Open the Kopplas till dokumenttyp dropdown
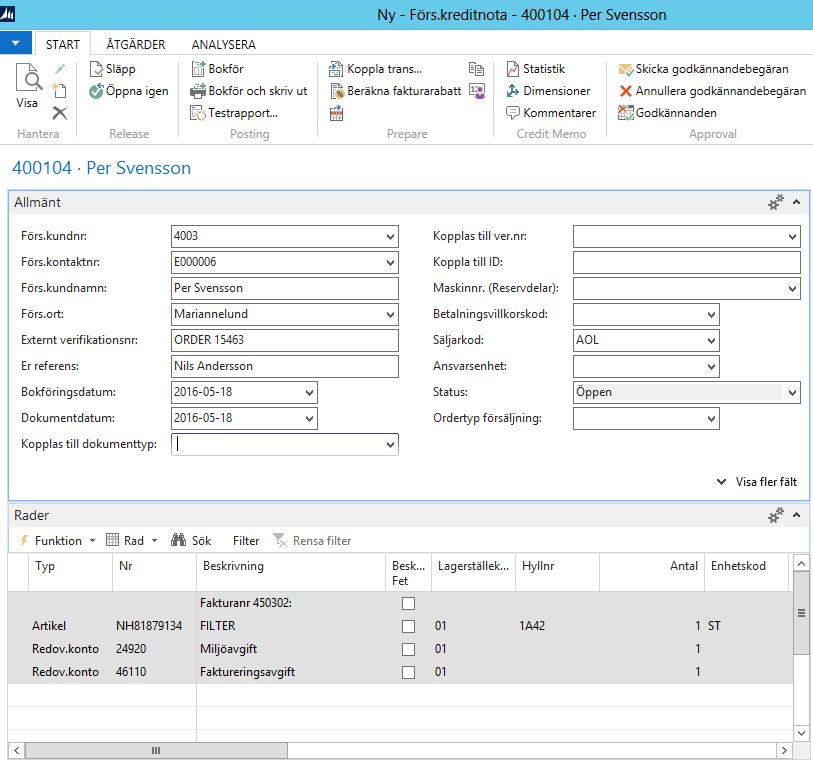The width and height of the screenshot is (813, 762). pos(390,445)
